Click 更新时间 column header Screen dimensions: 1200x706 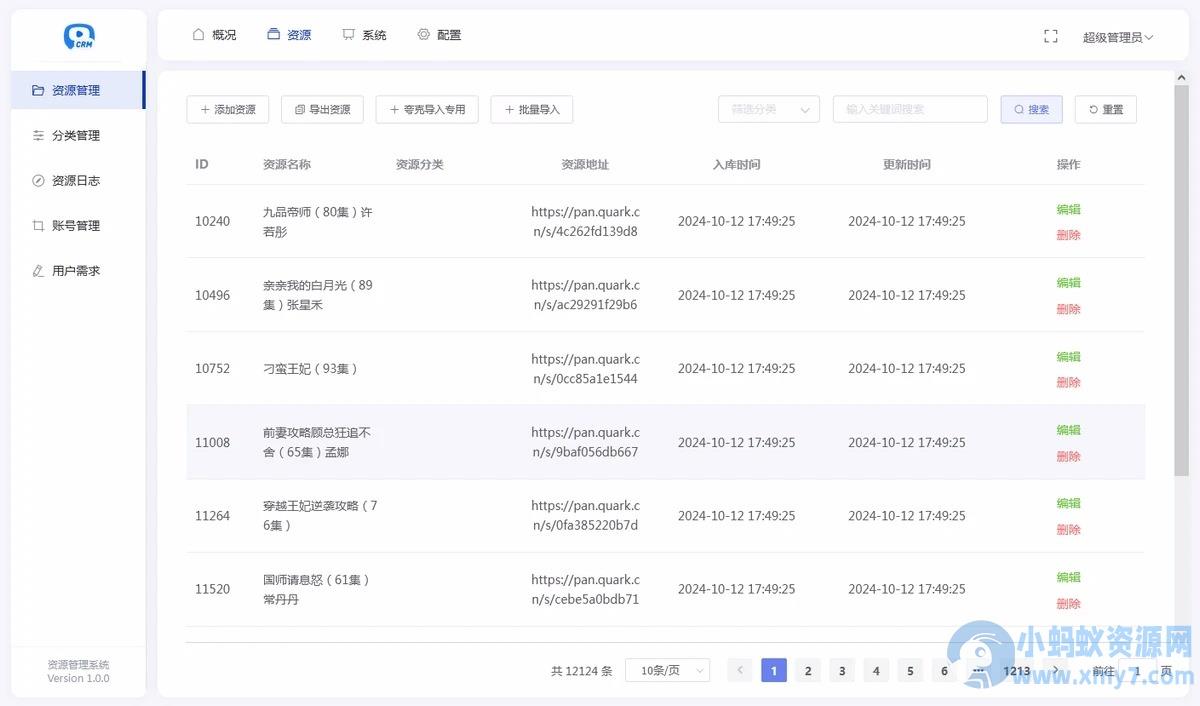pos(907,164)
